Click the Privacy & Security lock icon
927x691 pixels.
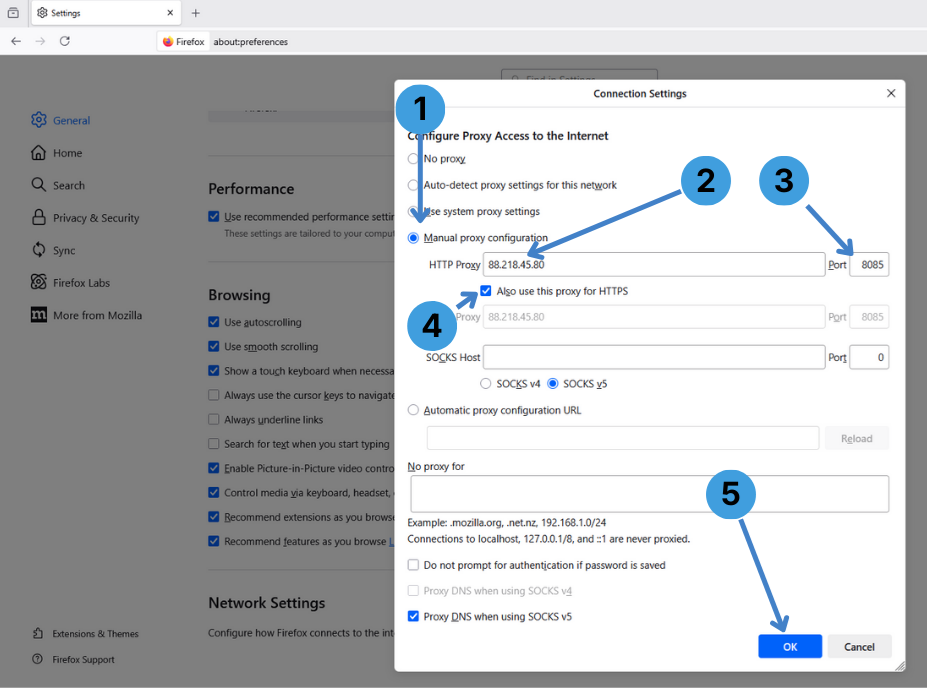point(38,218)
